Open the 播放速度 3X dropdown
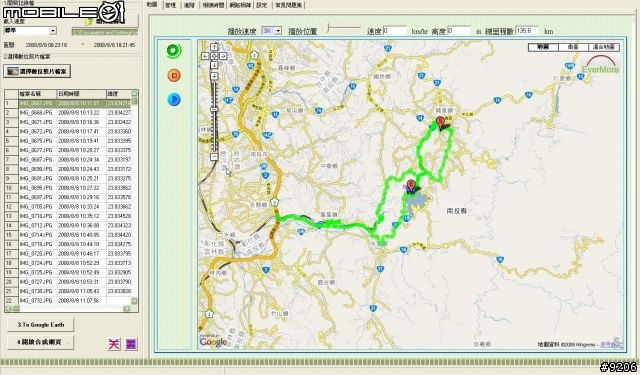640x375 pixels. pos(271,31)
